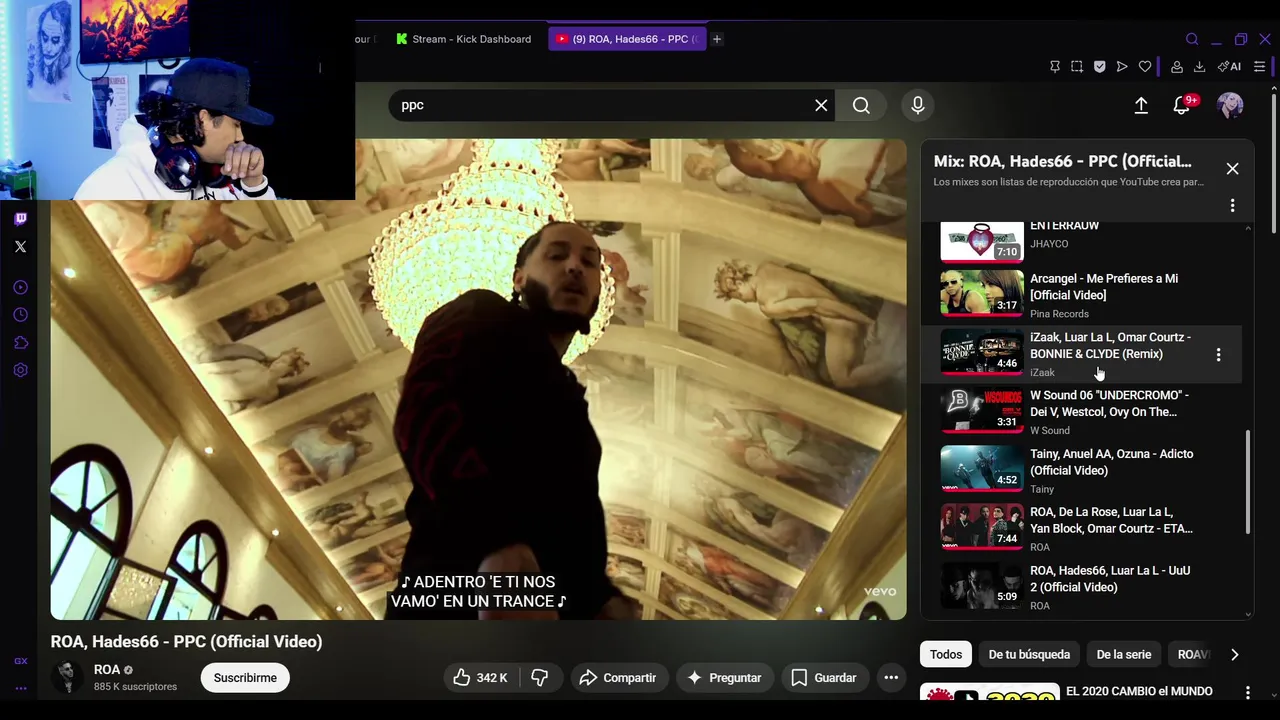Open YouTube notifications bell
The height and width of the screenshot is (720, 1280).
(1183, 105)
